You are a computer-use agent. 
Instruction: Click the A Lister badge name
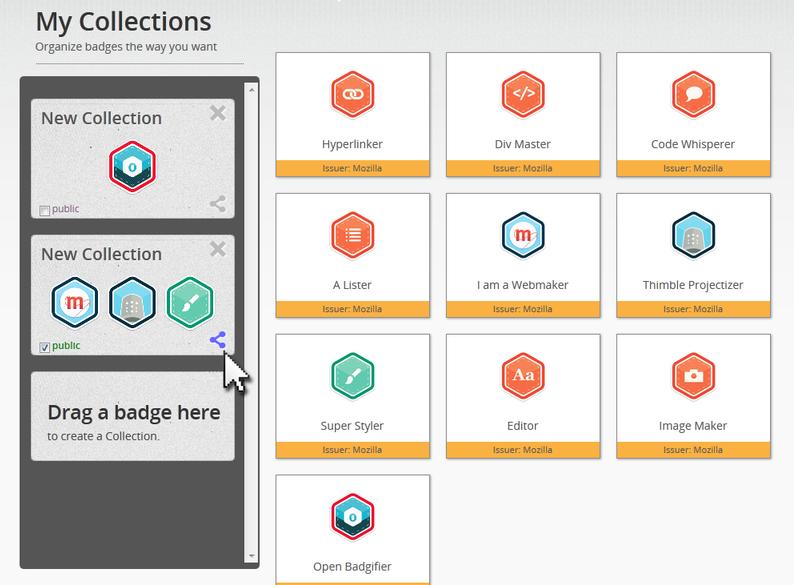point(352,285)
